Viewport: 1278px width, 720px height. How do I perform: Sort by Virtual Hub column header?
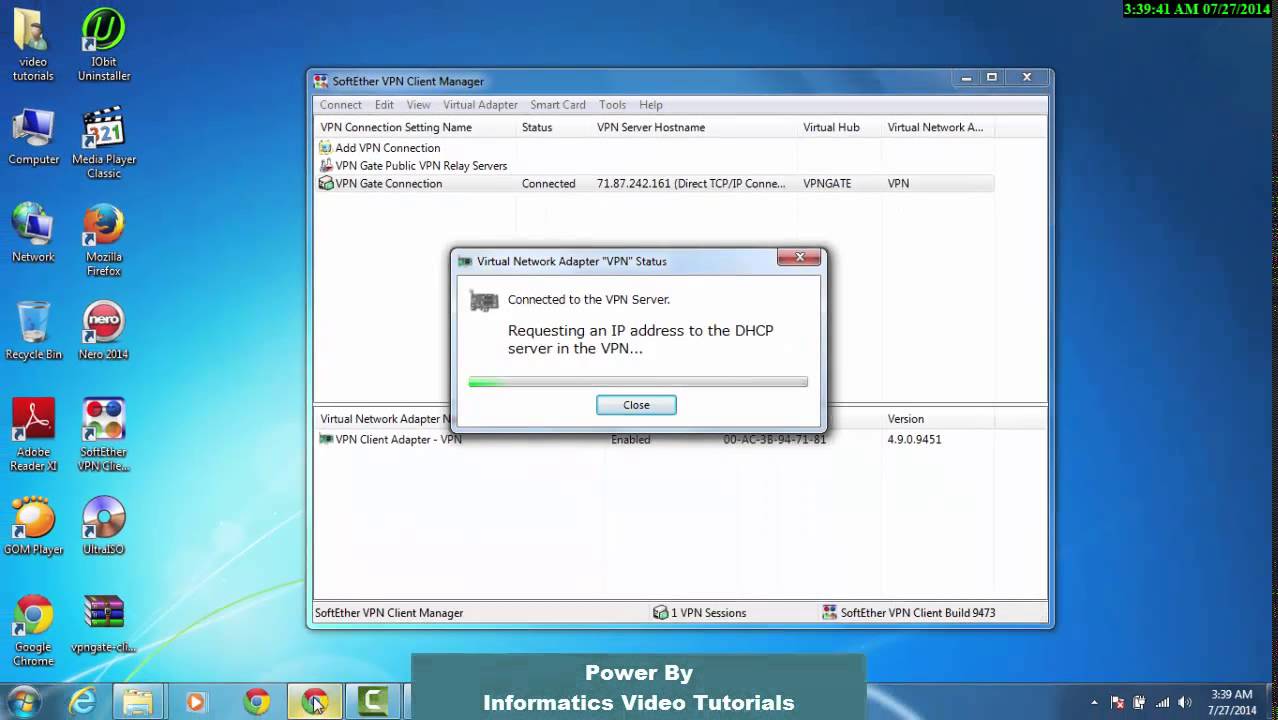(x=839, y=128)
